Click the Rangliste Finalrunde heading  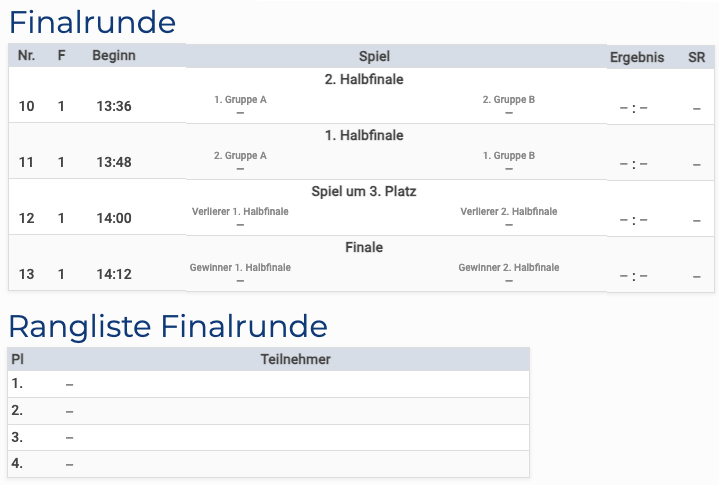(x=168, y=326)
